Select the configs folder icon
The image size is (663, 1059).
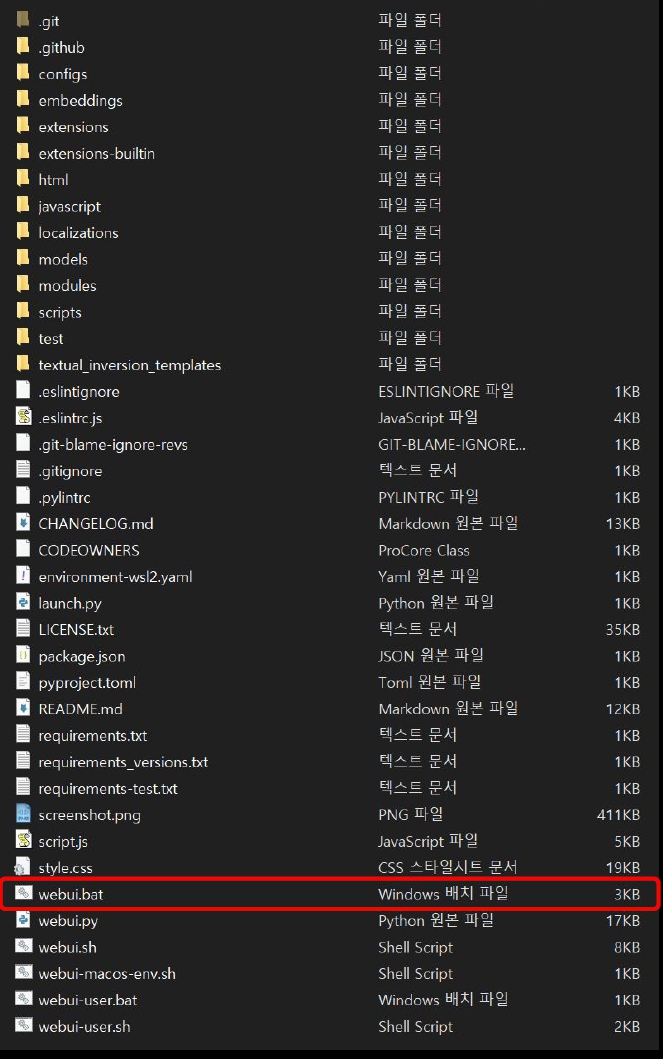tap(23, 72)
